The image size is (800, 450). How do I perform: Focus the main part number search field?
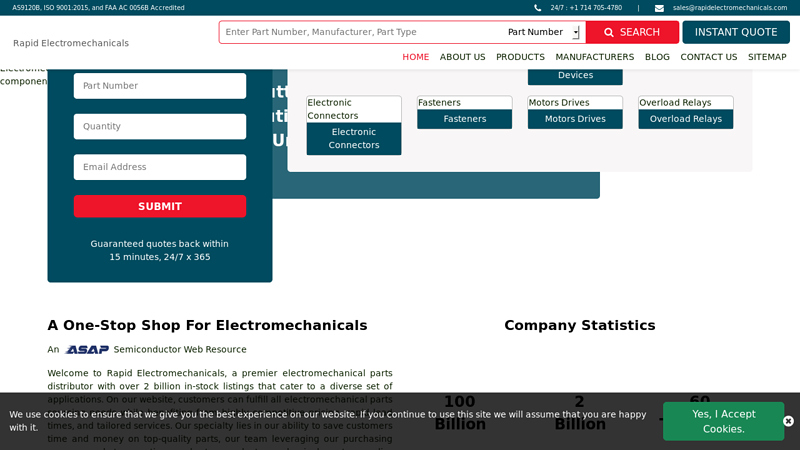click(x=362, y=32)
